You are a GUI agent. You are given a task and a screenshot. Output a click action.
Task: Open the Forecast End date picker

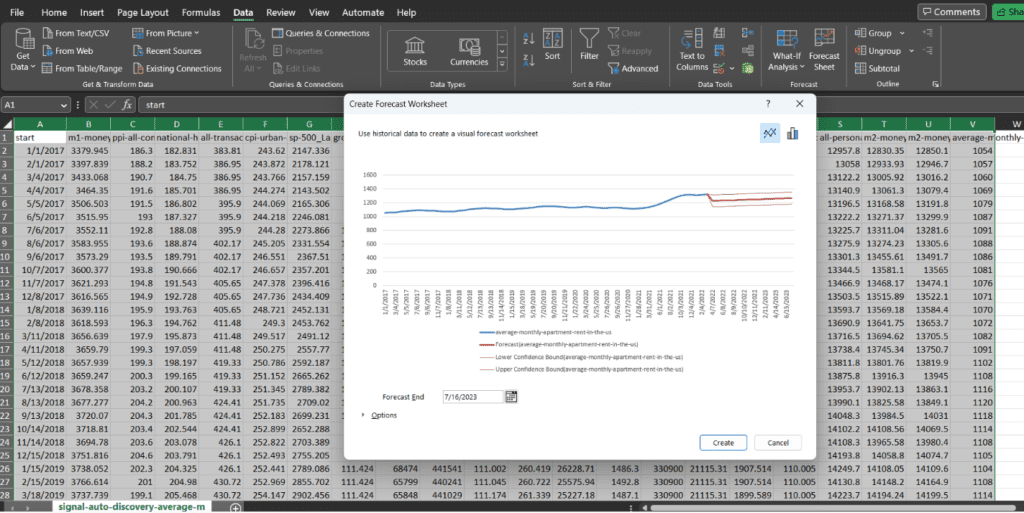tap(511, 397)
